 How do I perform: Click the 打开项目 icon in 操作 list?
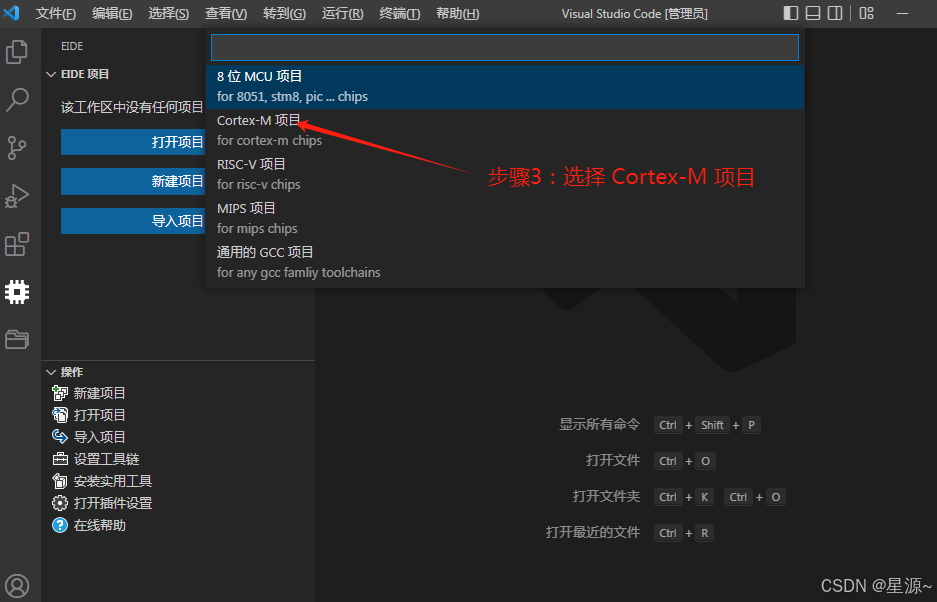coord(60,415)
